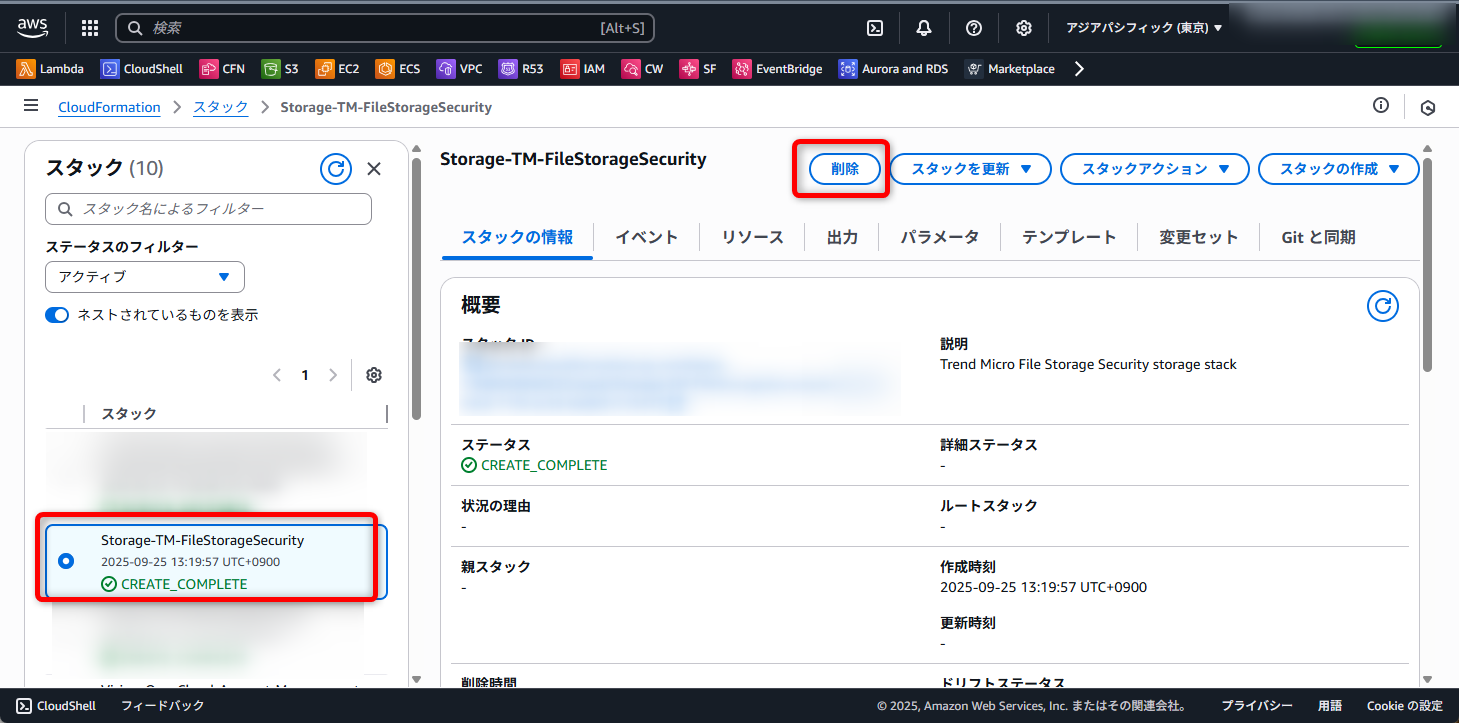Viewport: 1459px width, 723px height.
Task: Click the 削除 button
Action: tap(845, 169)
